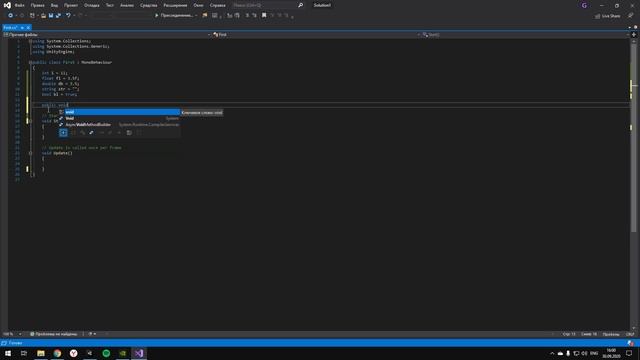The height and width of the screenshot is (360, 640).
Task: Open the Тест menu
Action: pyautogui.click(x=110, y=5)
